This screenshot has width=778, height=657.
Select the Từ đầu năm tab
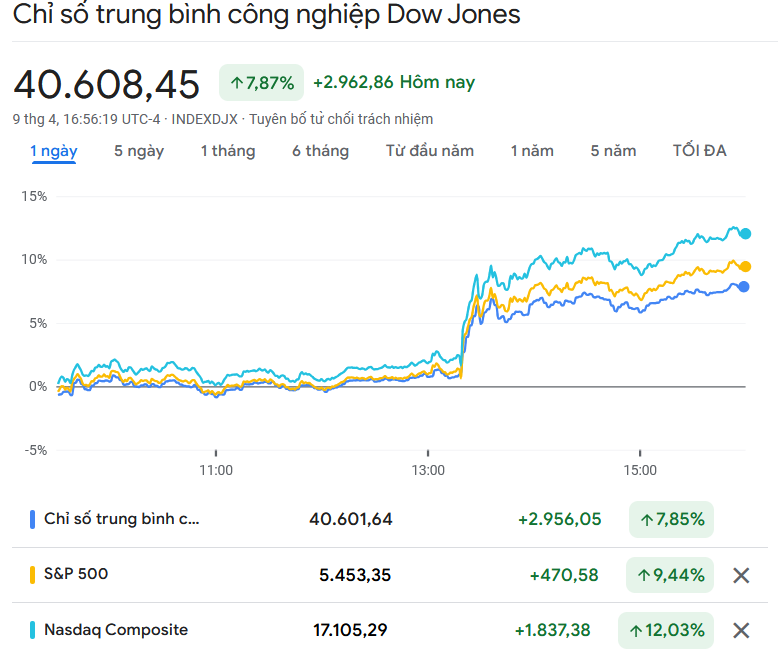[x=430, y=151]
